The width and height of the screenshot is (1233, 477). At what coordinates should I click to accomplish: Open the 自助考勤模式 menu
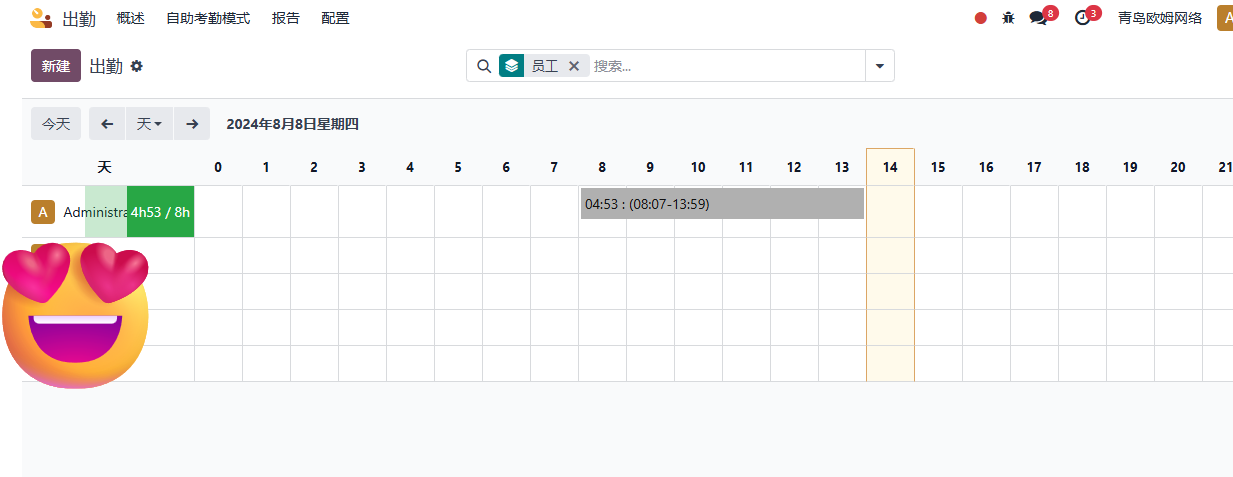point(208,18)
